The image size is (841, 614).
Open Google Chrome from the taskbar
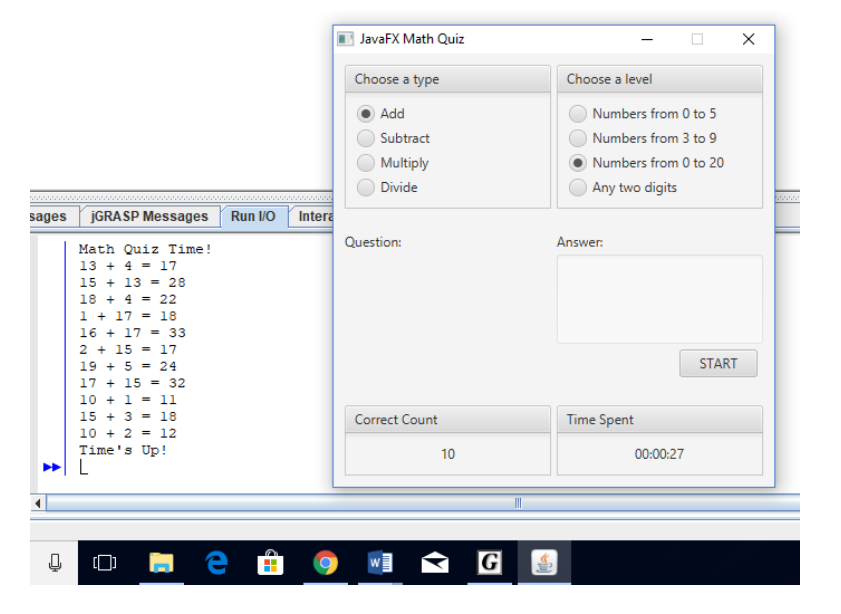[325, 562]
